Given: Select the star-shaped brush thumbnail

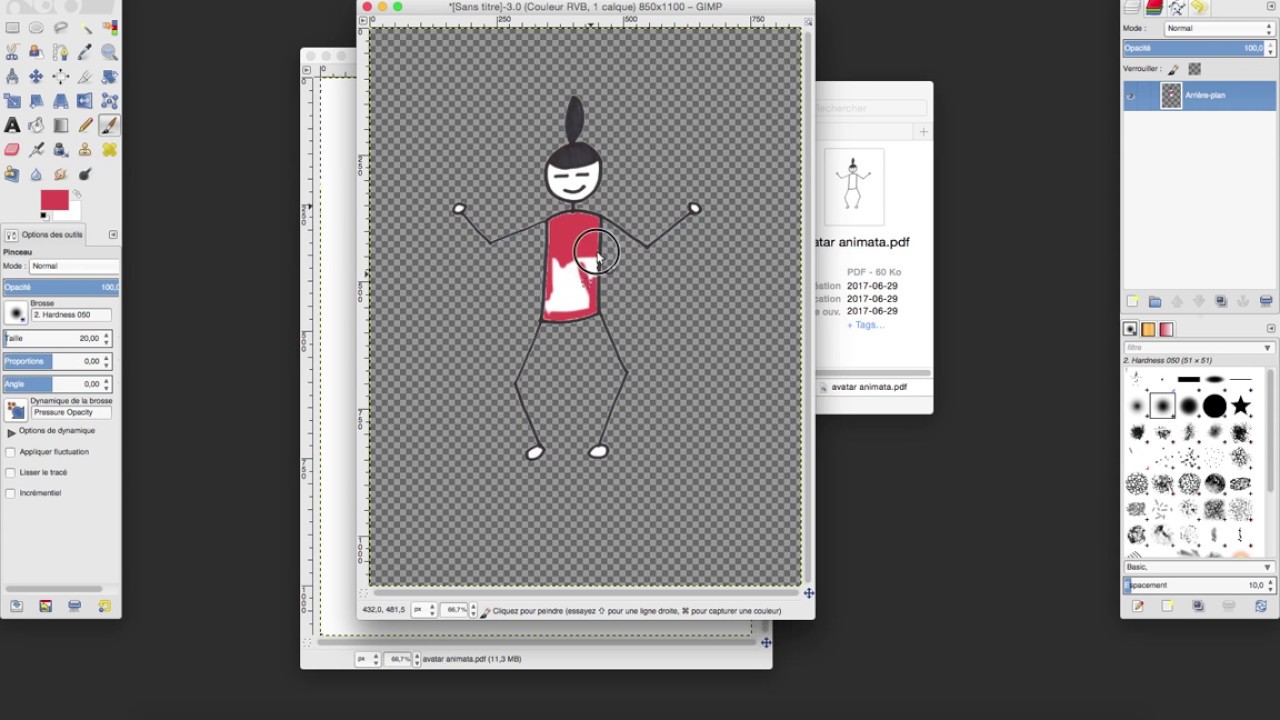Looking at the screenshot, I should coord(1241,405).
